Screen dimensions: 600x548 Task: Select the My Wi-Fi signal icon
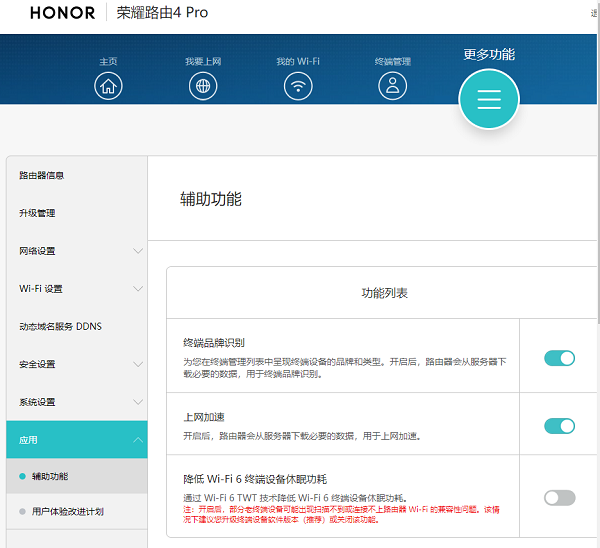tap(298, 86)
